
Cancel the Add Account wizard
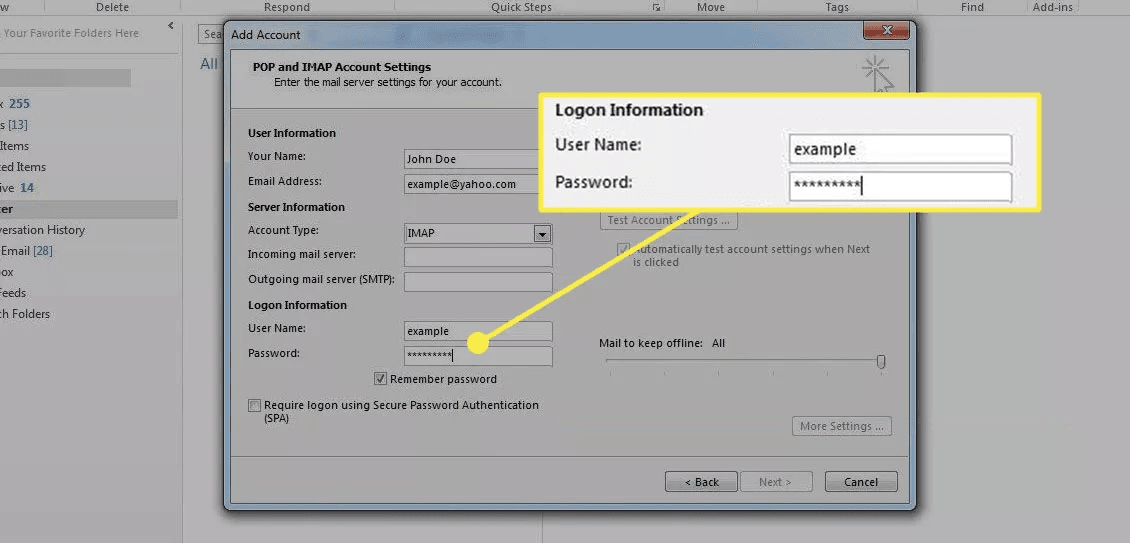point(861,481)
